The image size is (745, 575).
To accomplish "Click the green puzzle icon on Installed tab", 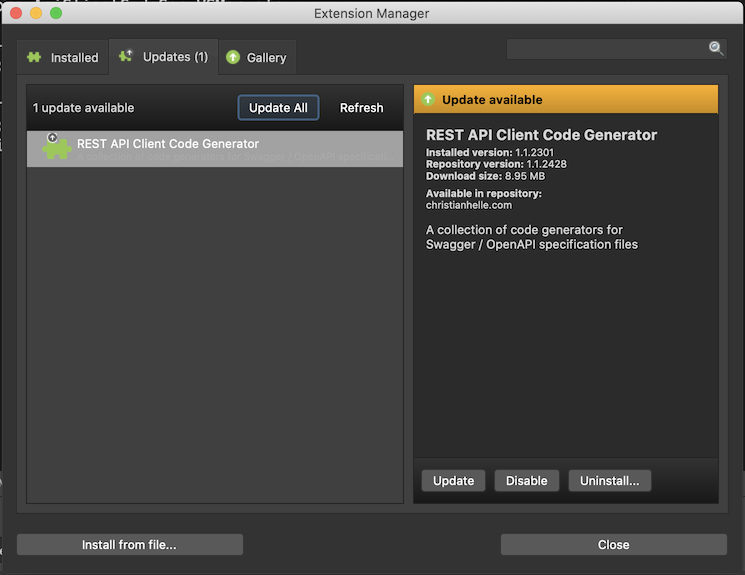I will tap(34, 58).
